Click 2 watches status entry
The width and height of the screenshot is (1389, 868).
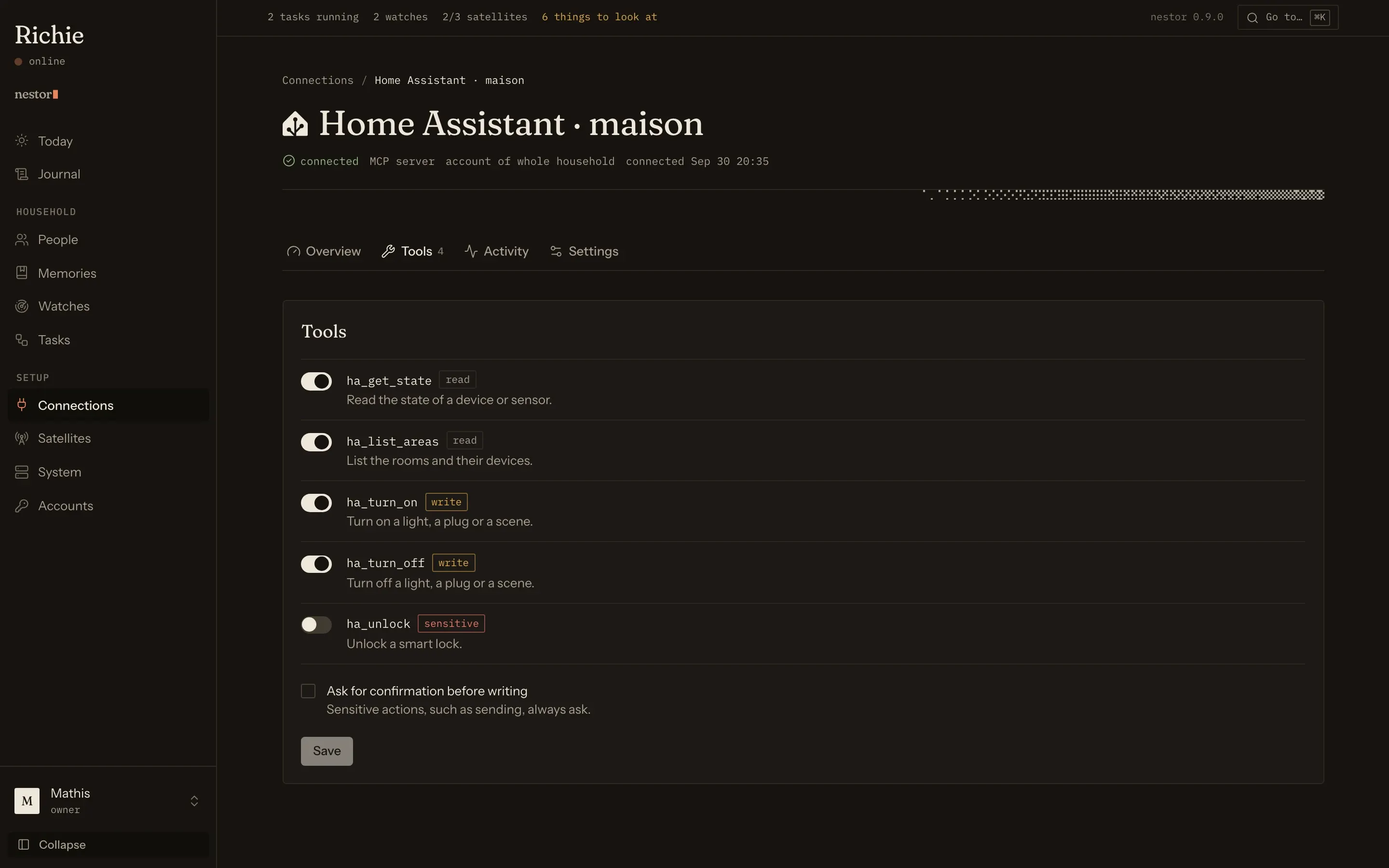tap(400, 17)
